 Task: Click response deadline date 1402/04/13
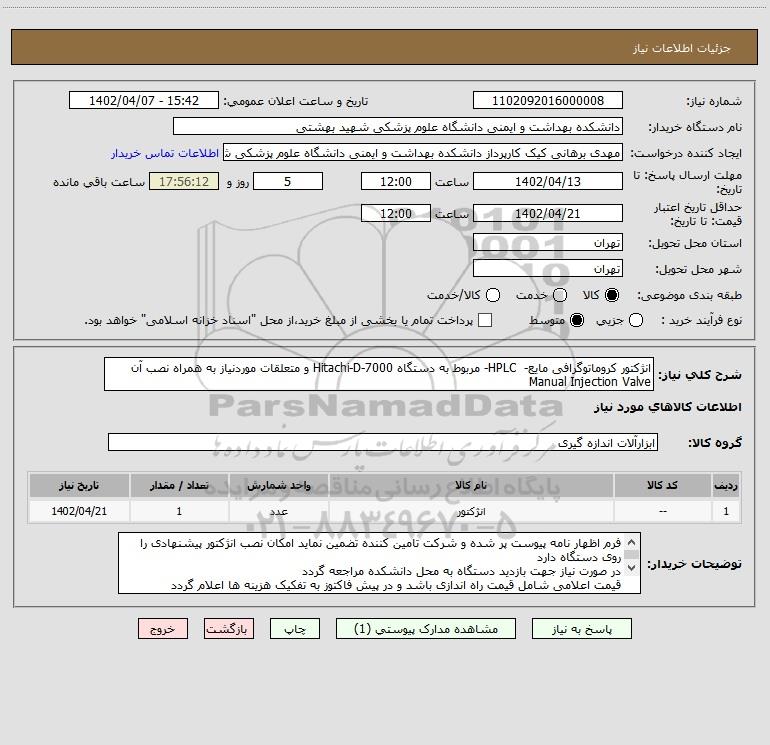pos(548,181)
